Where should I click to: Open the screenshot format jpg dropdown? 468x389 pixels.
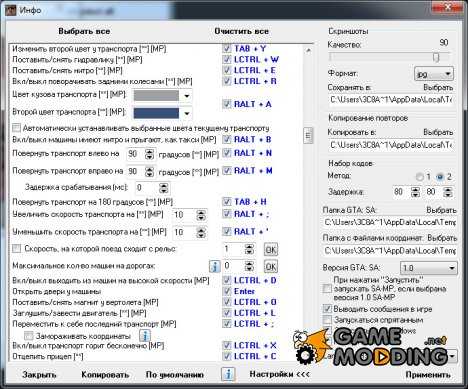(x=434, y=74)
